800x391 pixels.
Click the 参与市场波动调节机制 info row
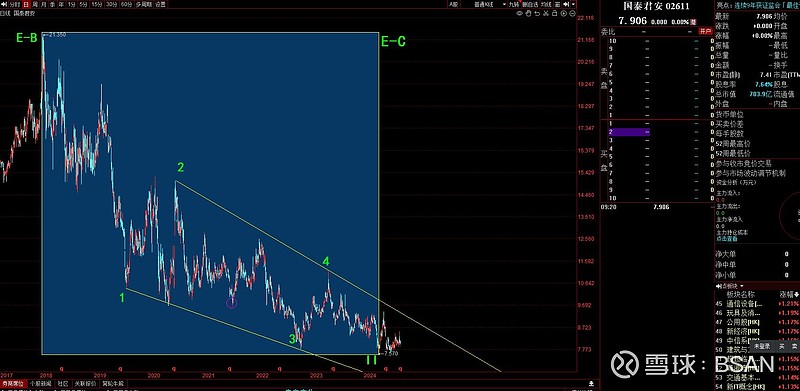click(x=751, y=173)
